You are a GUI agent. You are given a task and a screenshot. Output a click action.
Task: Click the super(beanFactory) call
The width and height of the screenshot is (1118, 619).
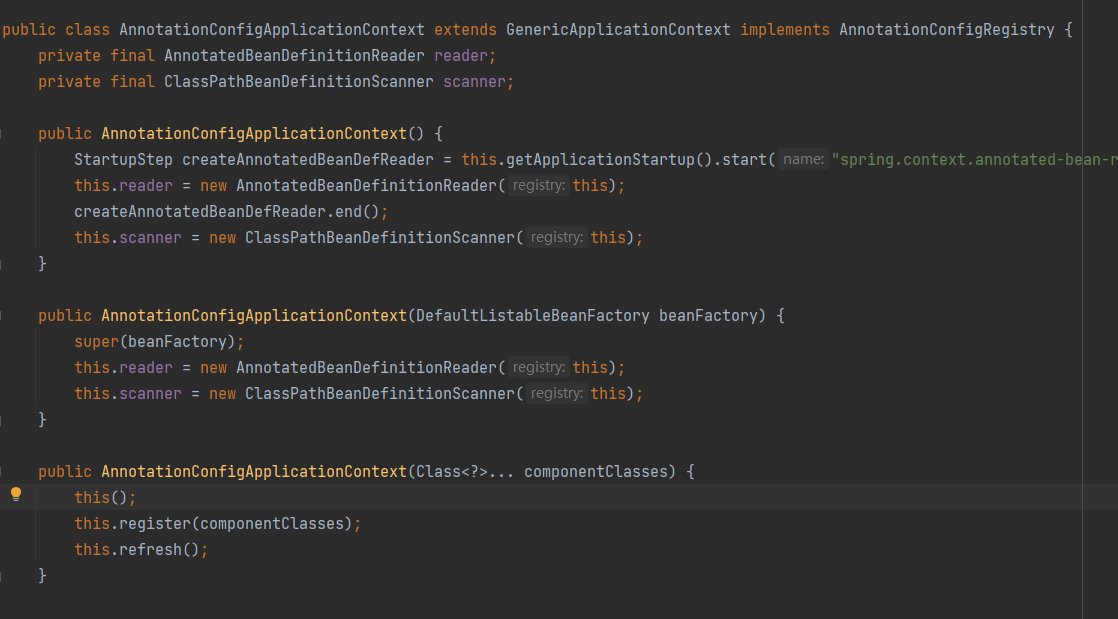tap(96, 342)
